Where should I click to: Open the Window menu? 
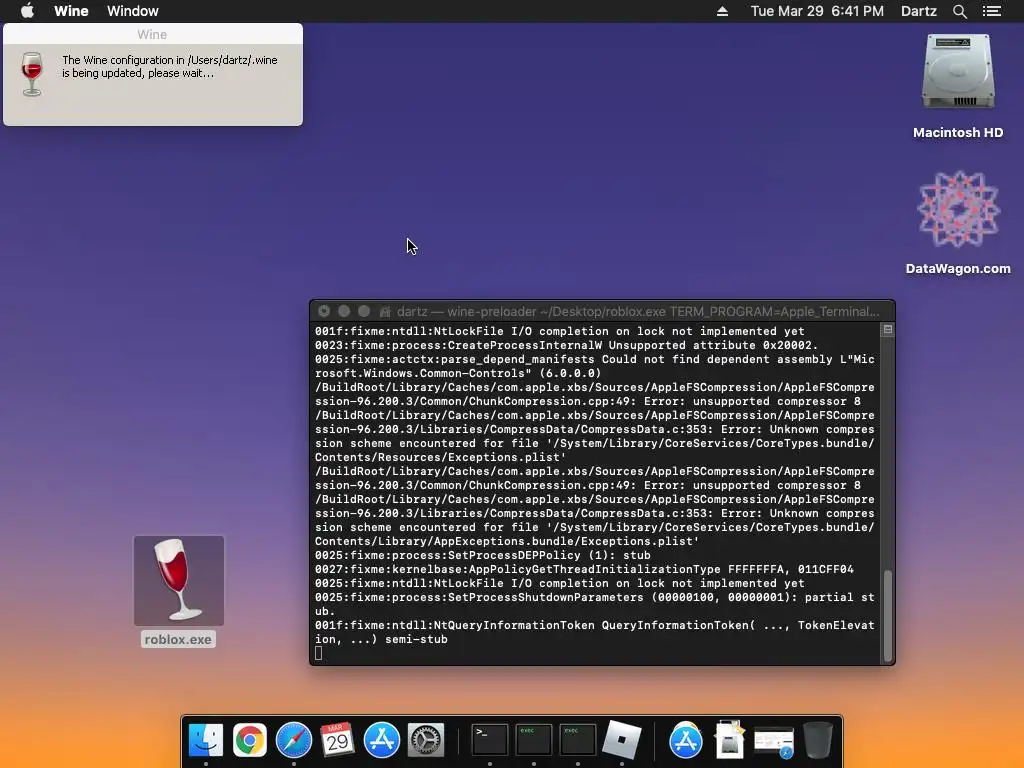(133, 11)
